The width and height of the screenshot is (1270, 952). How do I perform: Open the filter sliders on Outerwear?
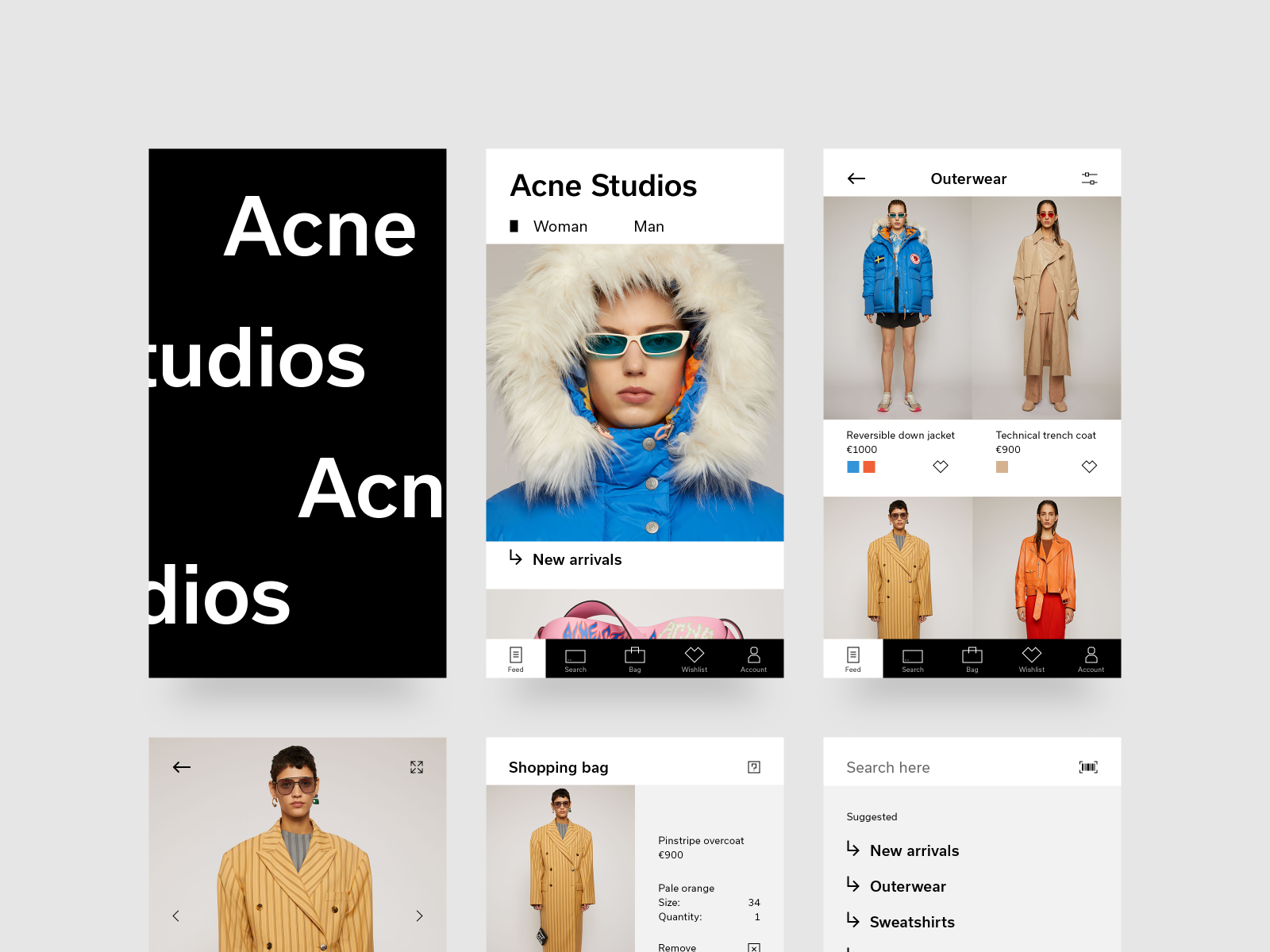pyautogui.click(x=1089, y=178)
